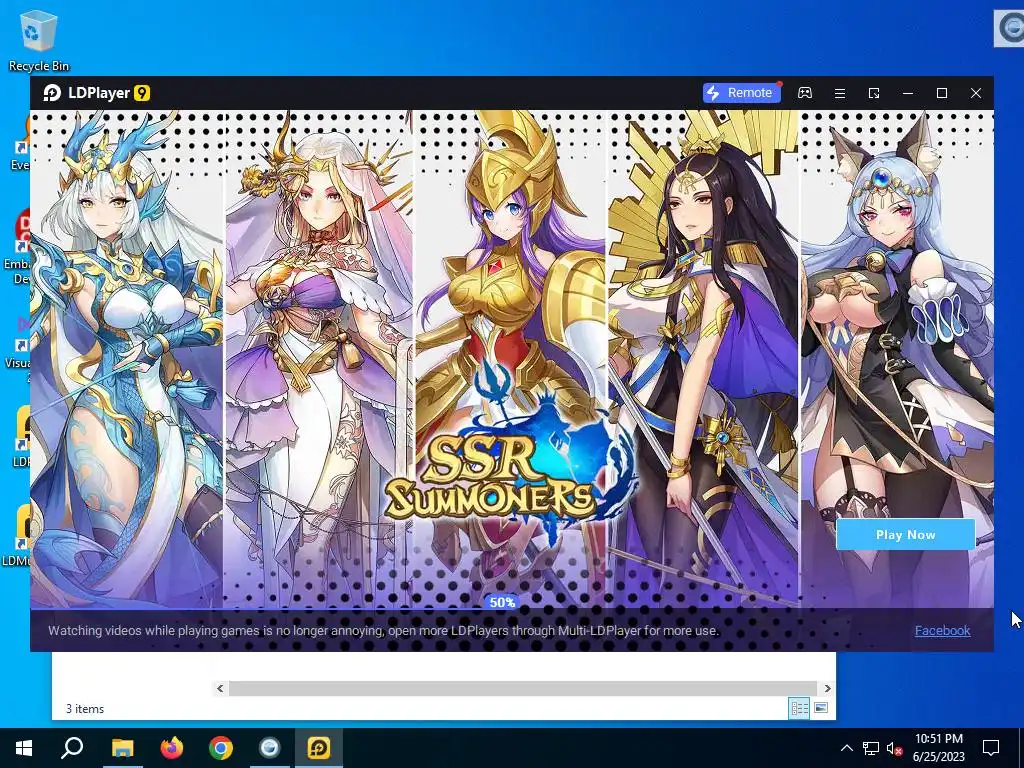Close the LDPlayer window
Screen dimensions: 1024x768
tap(976, 93)
